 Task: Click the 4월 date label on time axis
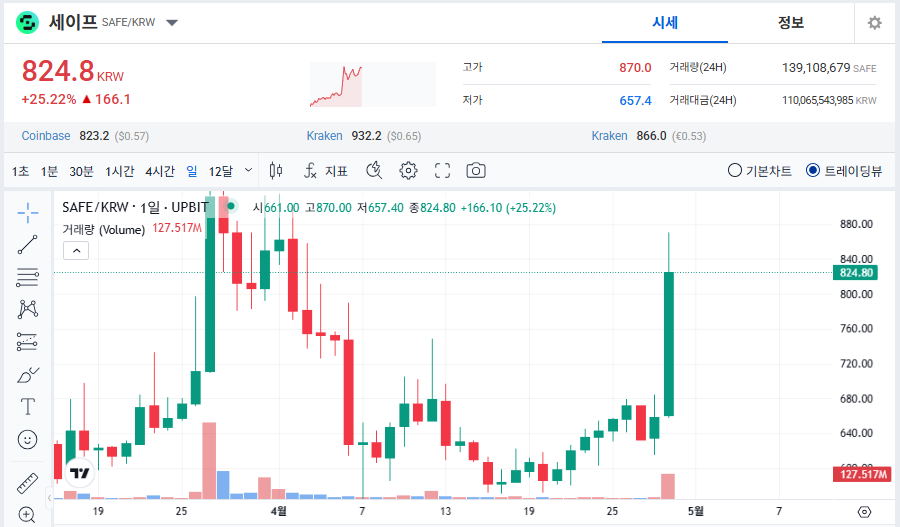pos(279,511)
